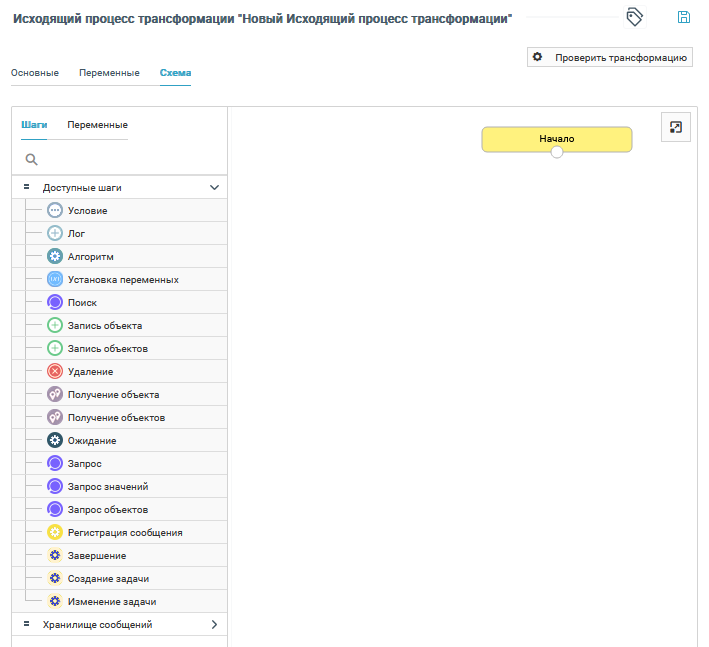This screenshot has width=709, height=647.
Task: Open the Переменные top tab
Action: 109,73
